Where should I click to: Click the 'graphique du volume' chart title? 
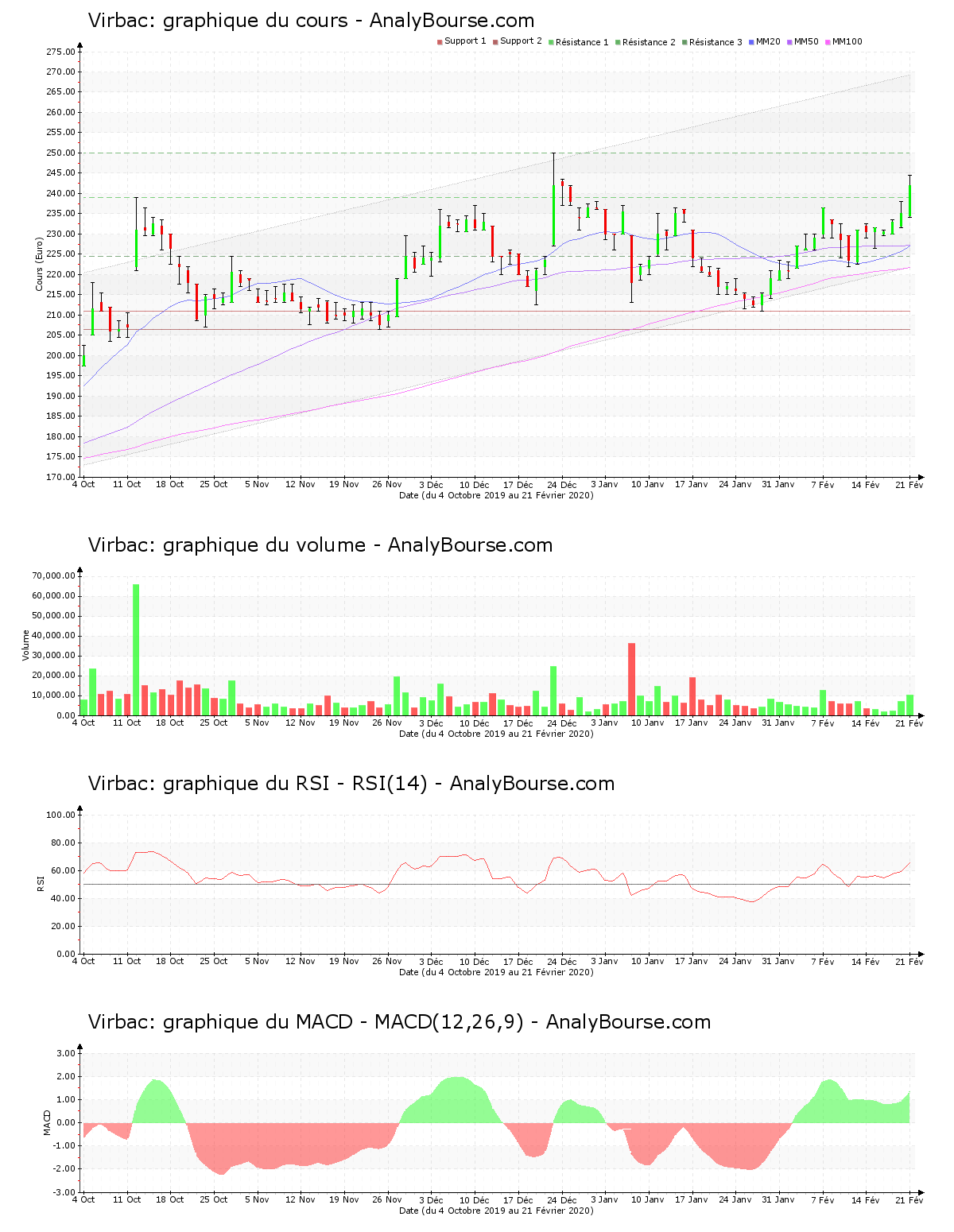(320, 545)
